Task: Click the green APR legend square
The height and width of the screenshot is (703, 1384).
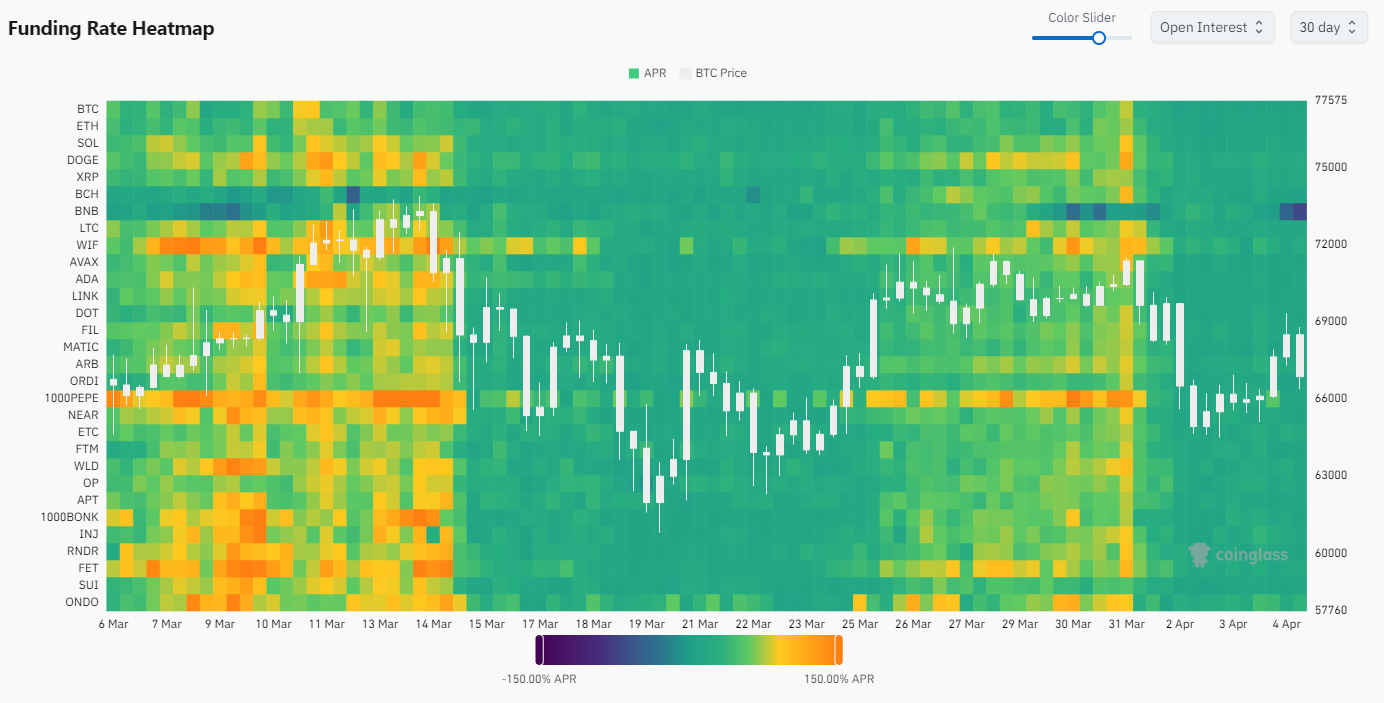Action: [x=634, y=73]
